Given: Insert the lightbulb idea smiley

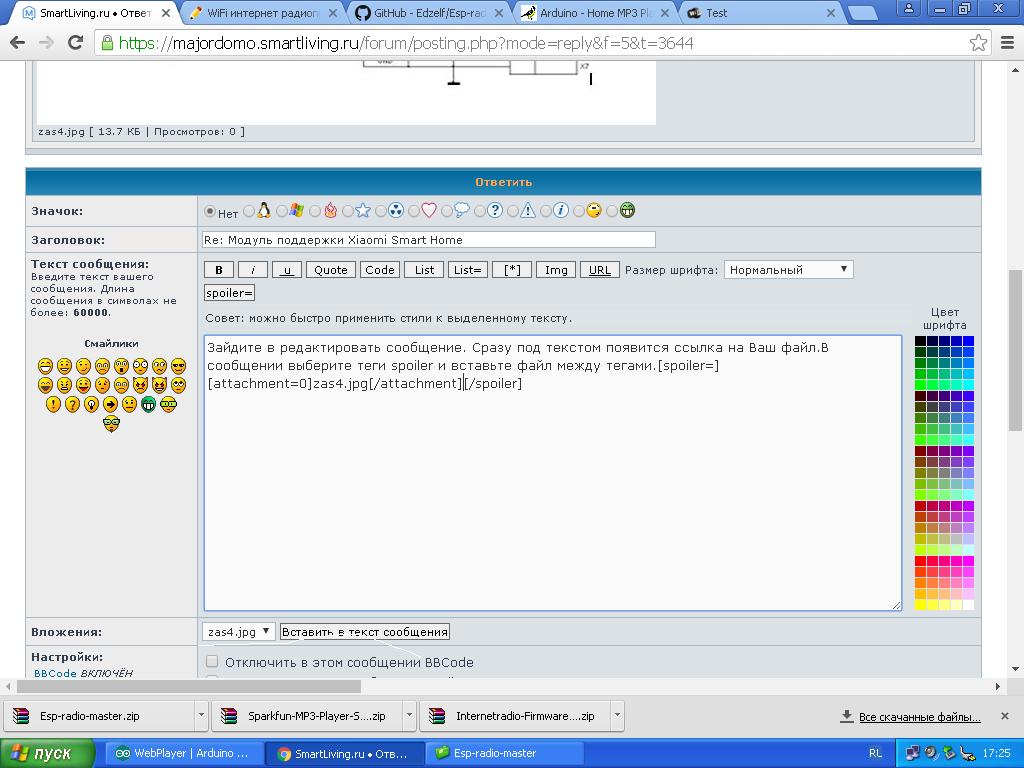Looking at the screenshot, I should click(91, 404).
